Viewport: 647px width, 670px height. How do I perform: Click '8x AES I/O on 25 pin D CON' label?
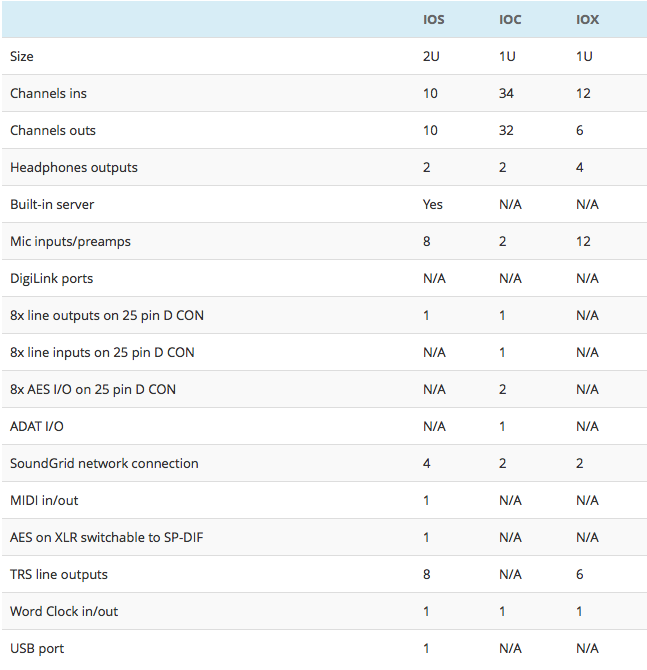pos(93,390)
